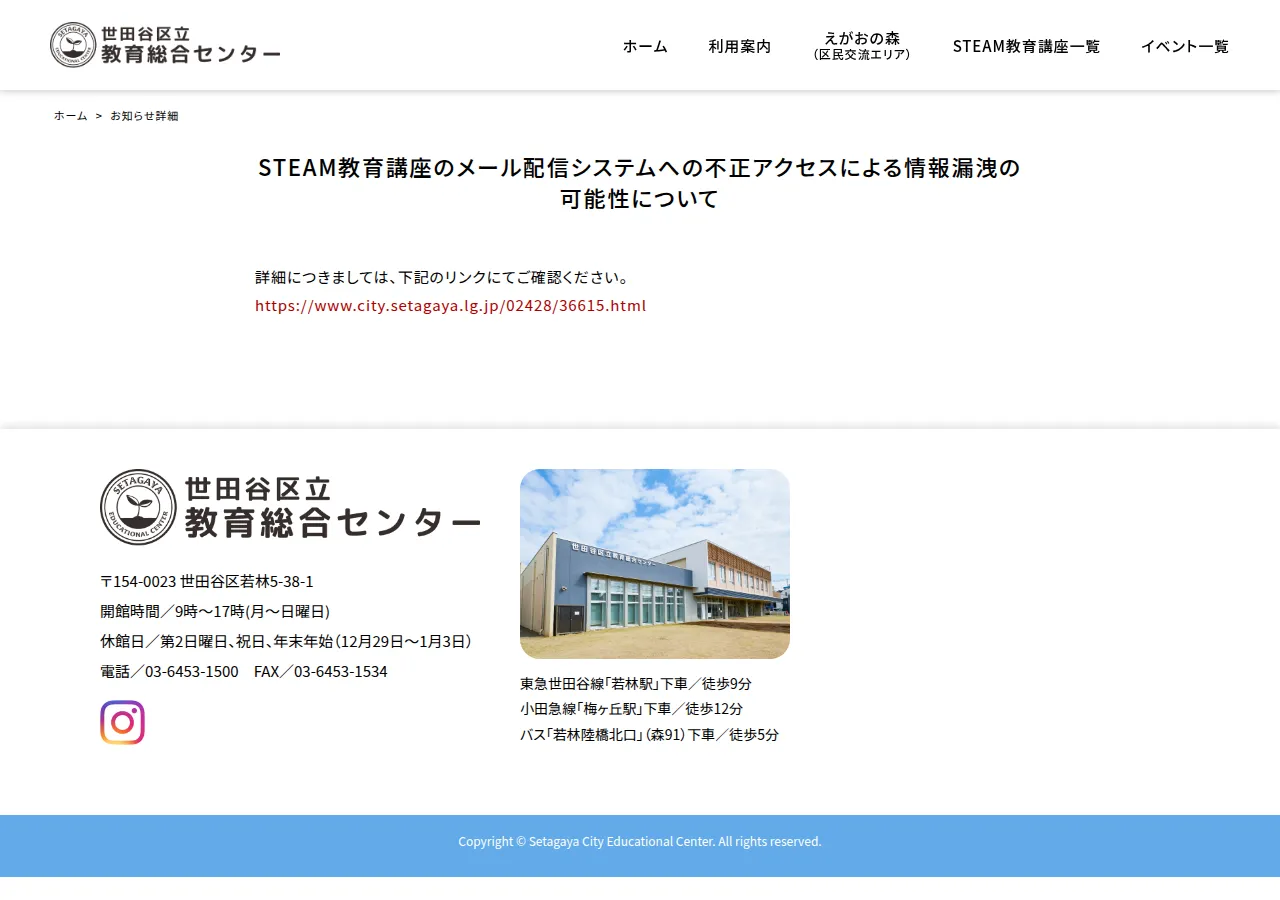Screen dimensions: 1280x900
Task: Click the bus access text バス「若林陸橋北口」
Action: (650, 735)
